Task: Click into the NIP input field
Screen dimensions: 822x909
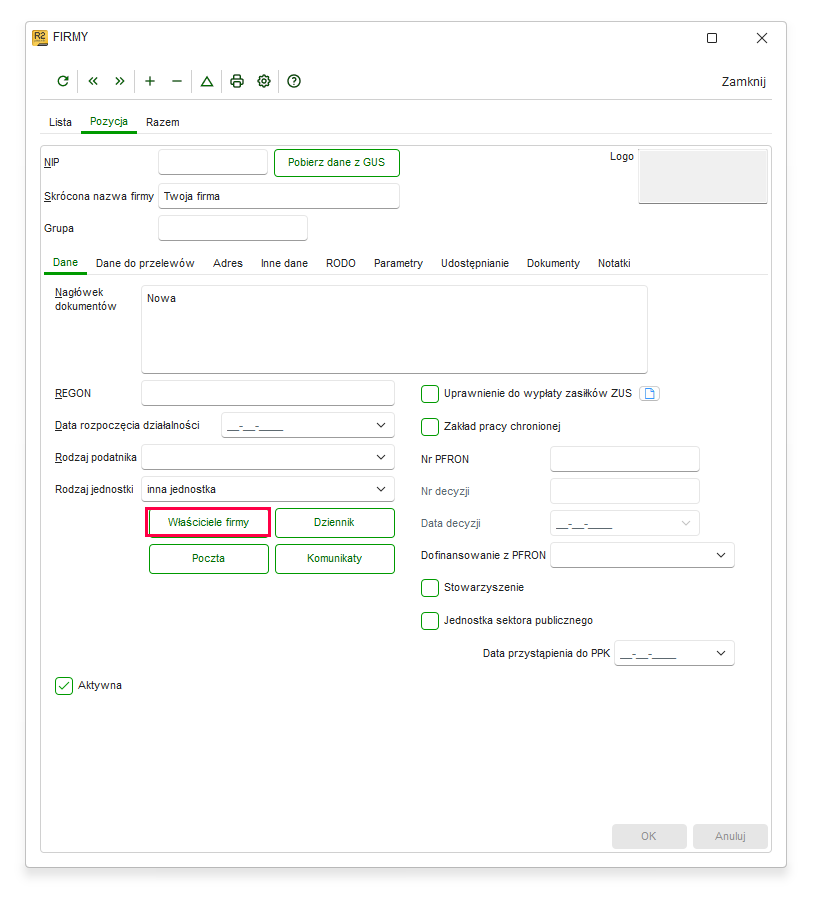Action: tap(213, 162)
